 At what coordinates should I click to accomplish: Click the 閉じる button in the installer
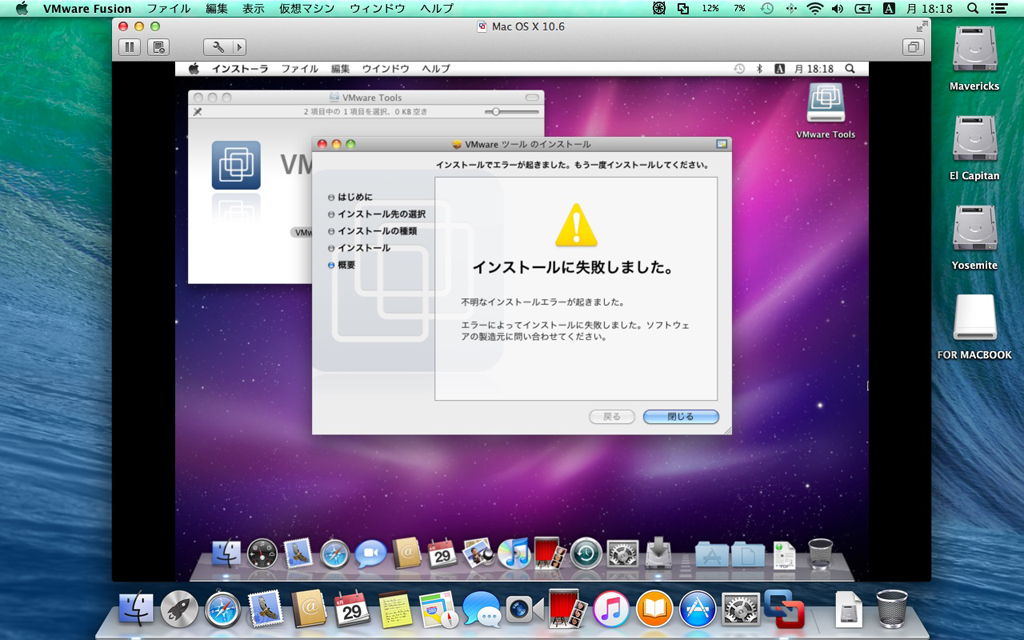click(680, 417)
